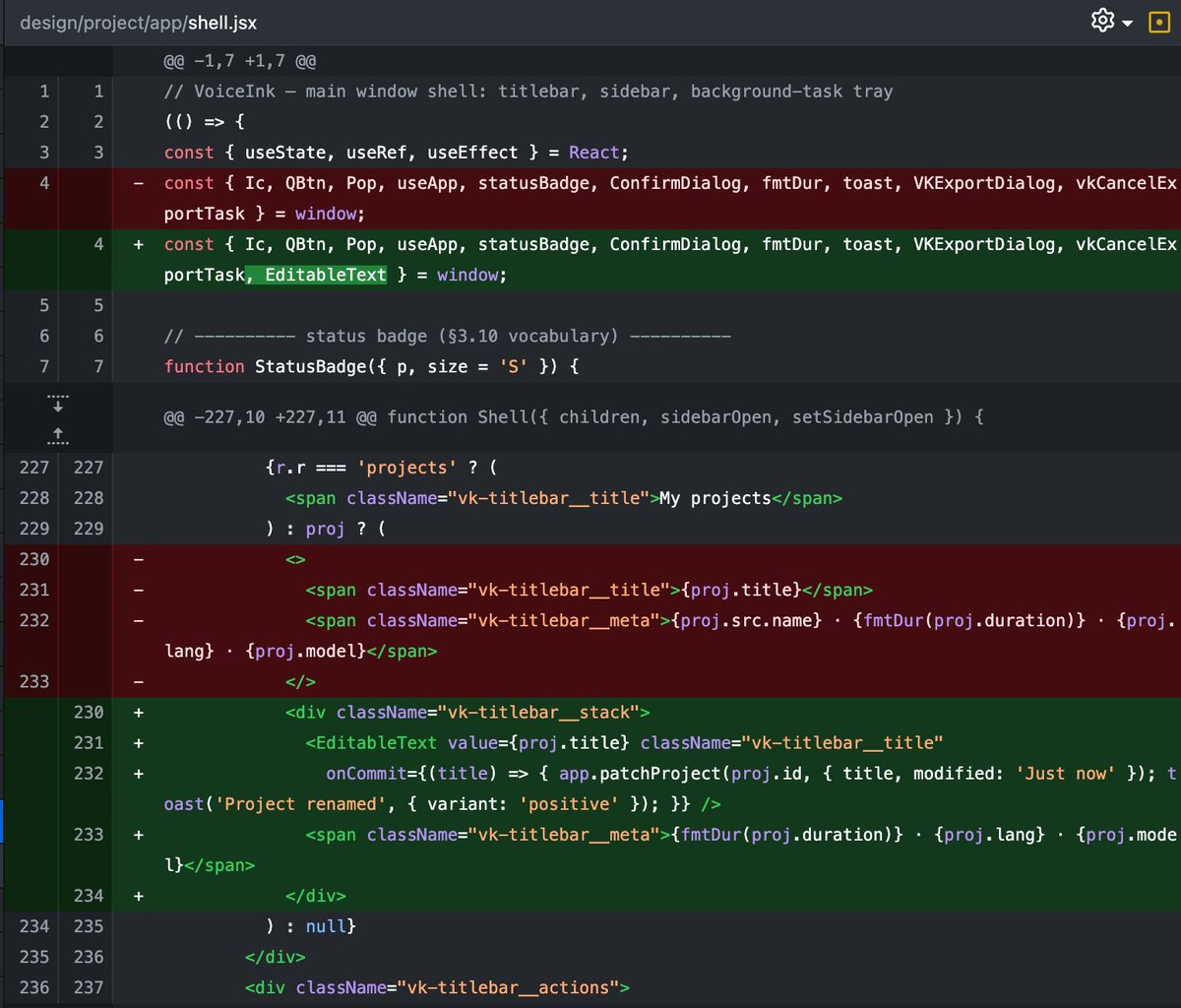This screenshot has width=1181, height=1008.
Task: Click the "React" identifier on line 3
Action: pos(593,153)
